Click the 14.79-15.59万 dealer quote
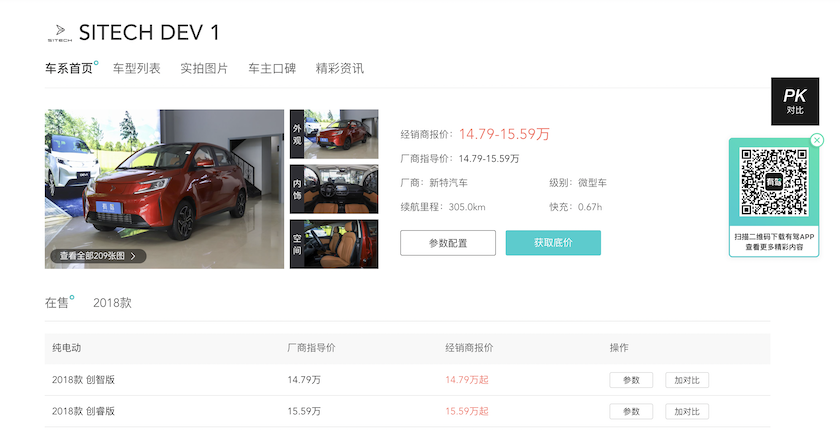The height and width of the screenshot is (432, 840). tap(504, 134)
